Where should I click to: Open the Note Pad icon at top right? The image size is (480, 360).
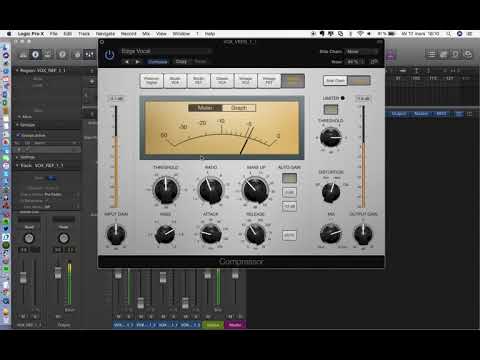(444, 54)
